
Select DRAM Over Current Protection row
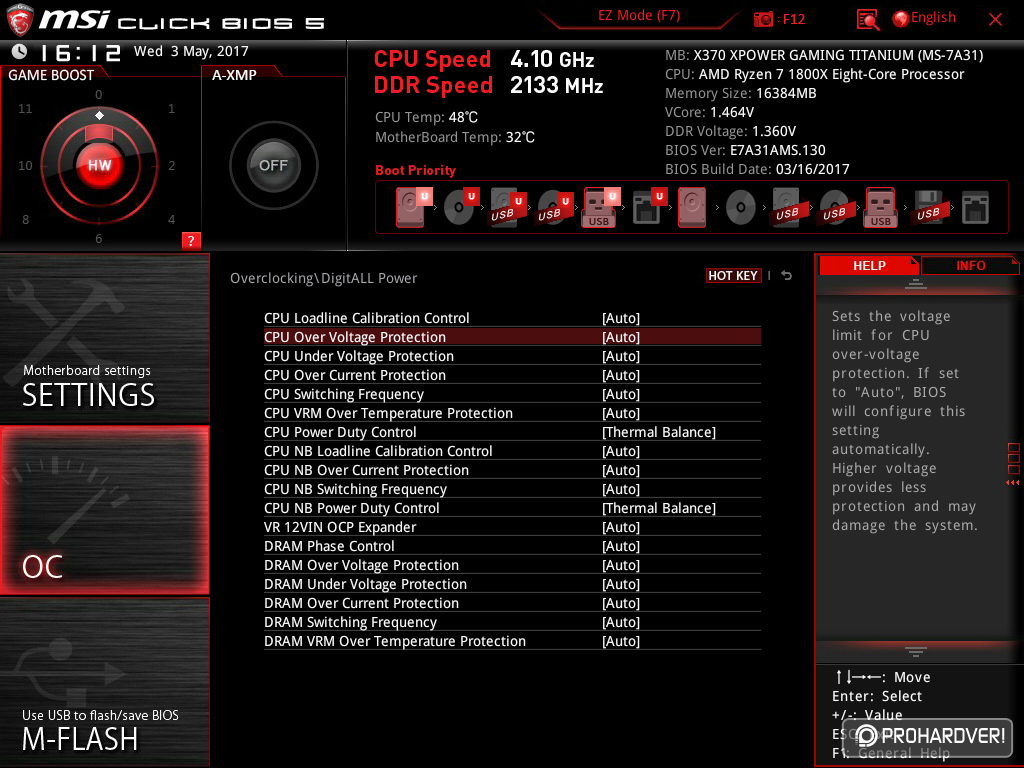512,603
